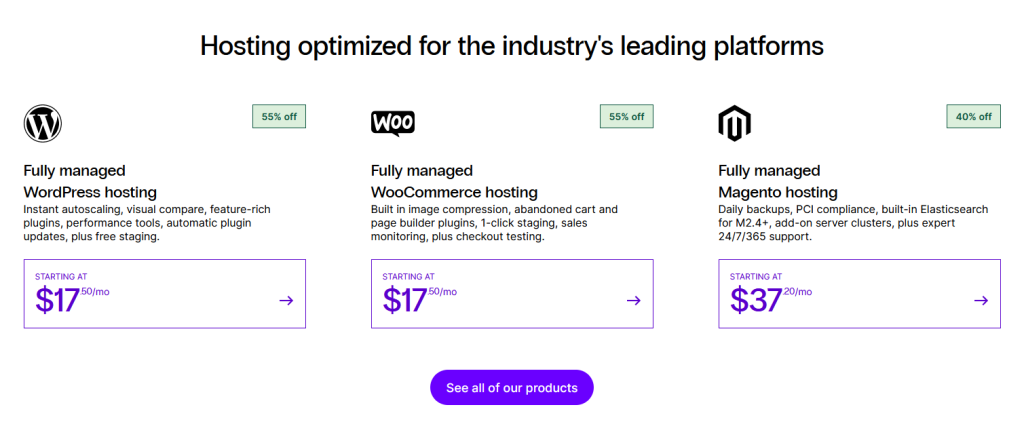Click the Magento 40% off badge
1024x422 pixels.
973,116
